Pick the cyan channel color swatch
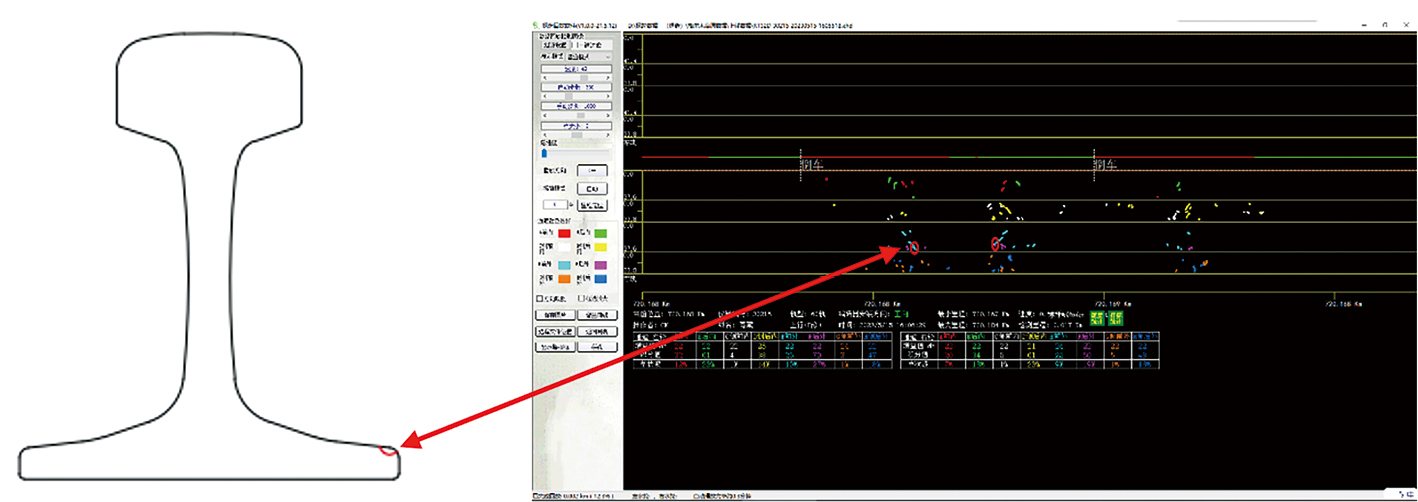The width and height of the screenshot is (1418, 502). [564, 264]
